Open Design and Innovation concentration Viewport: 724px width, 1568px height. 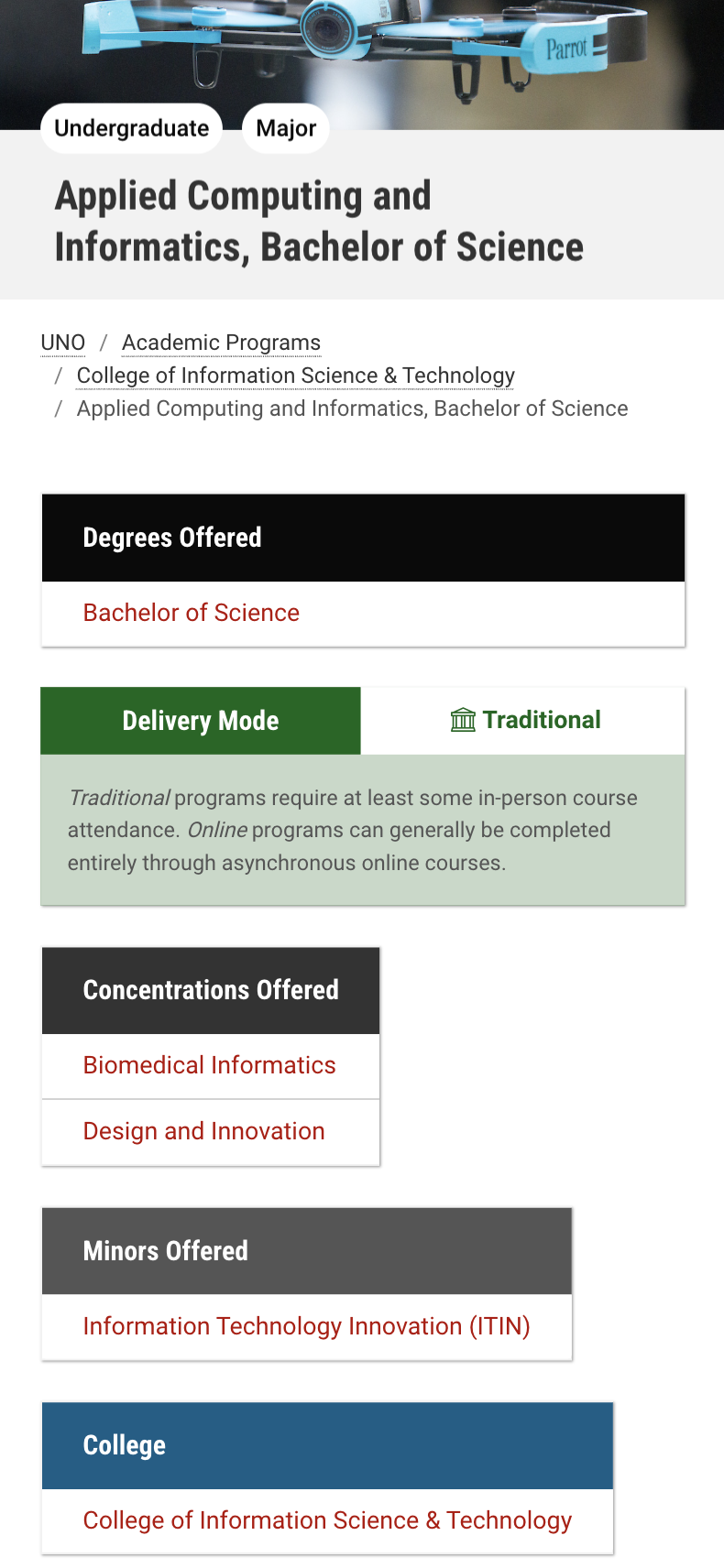click(x=203, y=1131)
